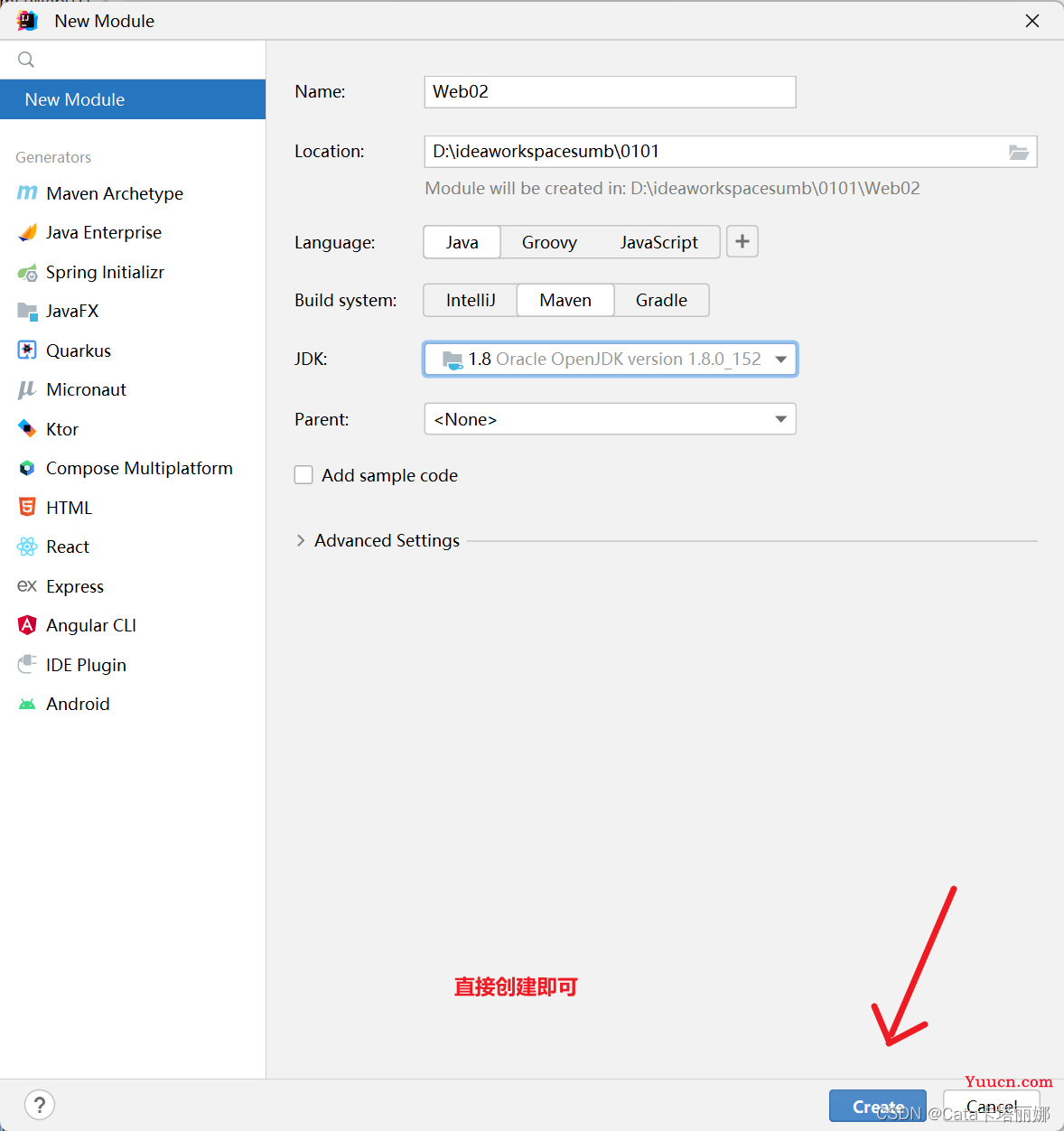The image size is (1064, 1131).
Task: Click the Micronaut label in Generators
Action: tap(86, 389)
